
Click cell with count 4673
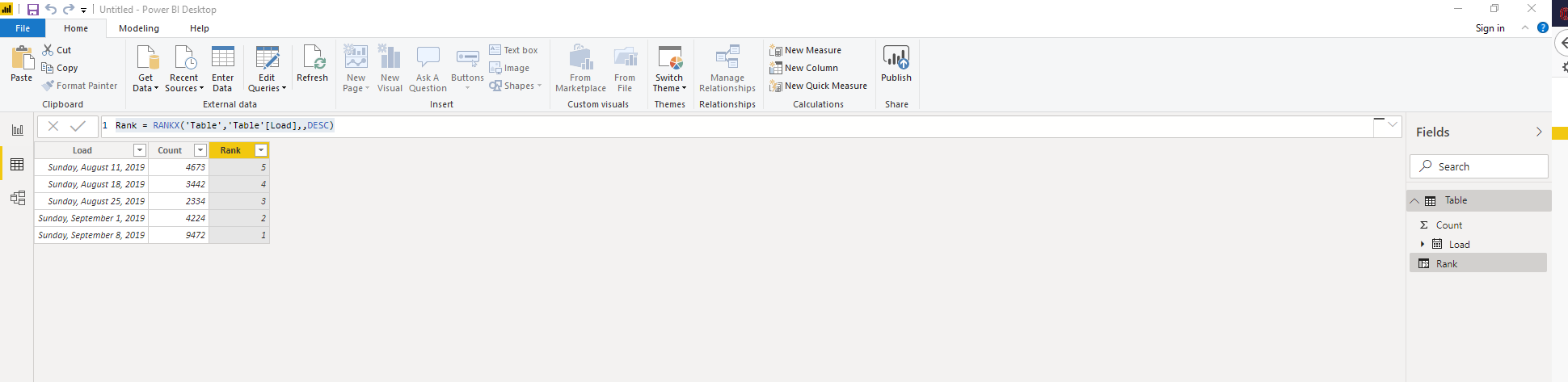(x=179, y=167)
